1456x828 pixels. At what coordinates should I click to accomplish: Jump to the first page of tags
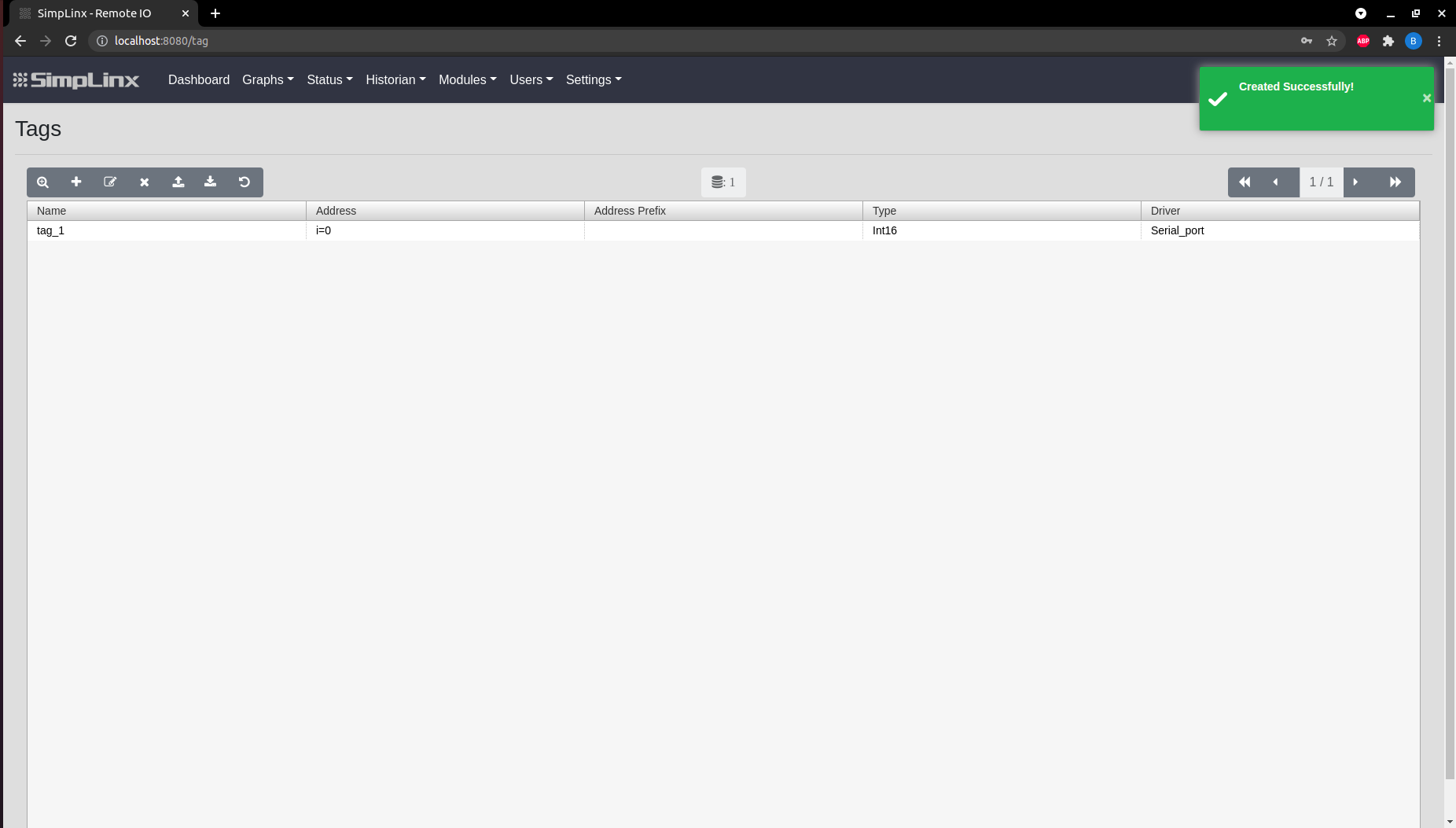1245,182
